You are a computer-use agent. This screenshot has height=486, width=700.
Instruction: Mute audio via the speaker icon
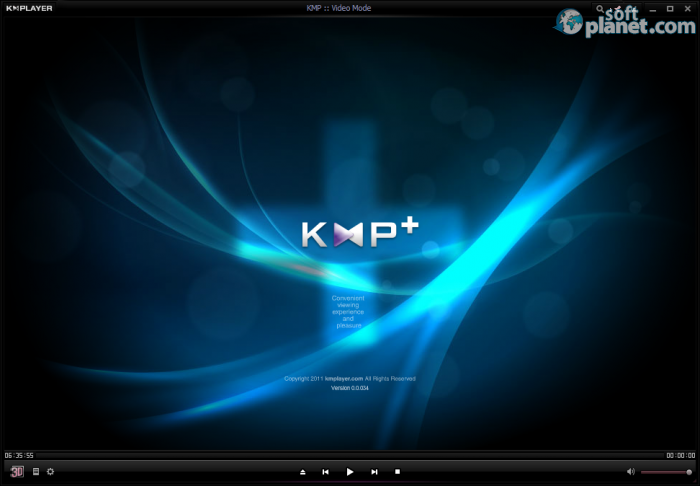tap(631, 472)
